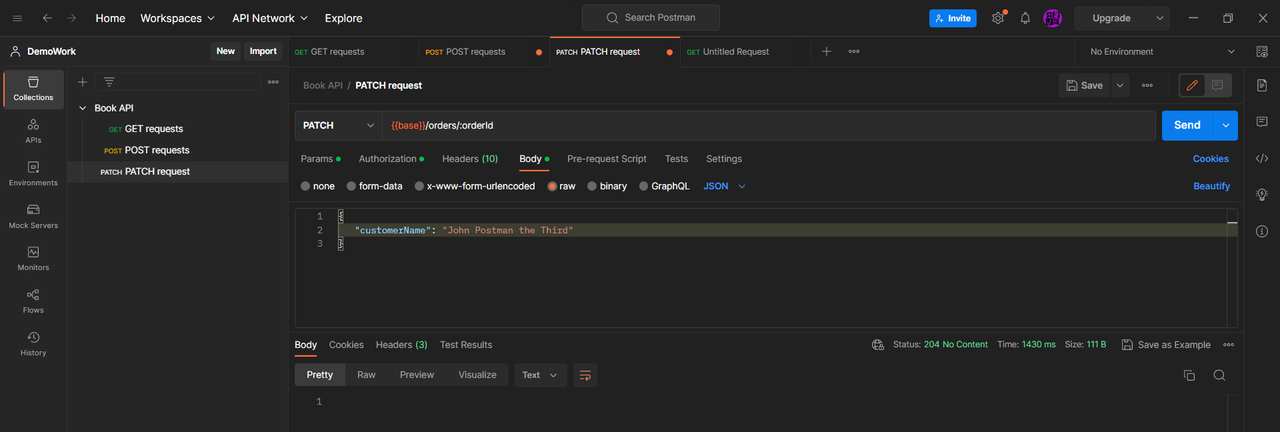Click the network globe icon near Status

[878, 344]
